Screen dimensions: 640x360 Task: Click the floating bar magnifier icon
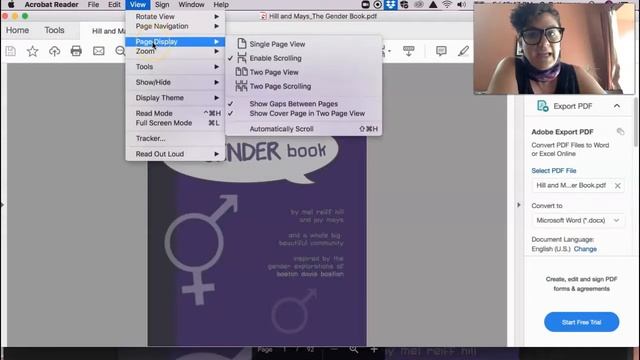pos(354,350)
